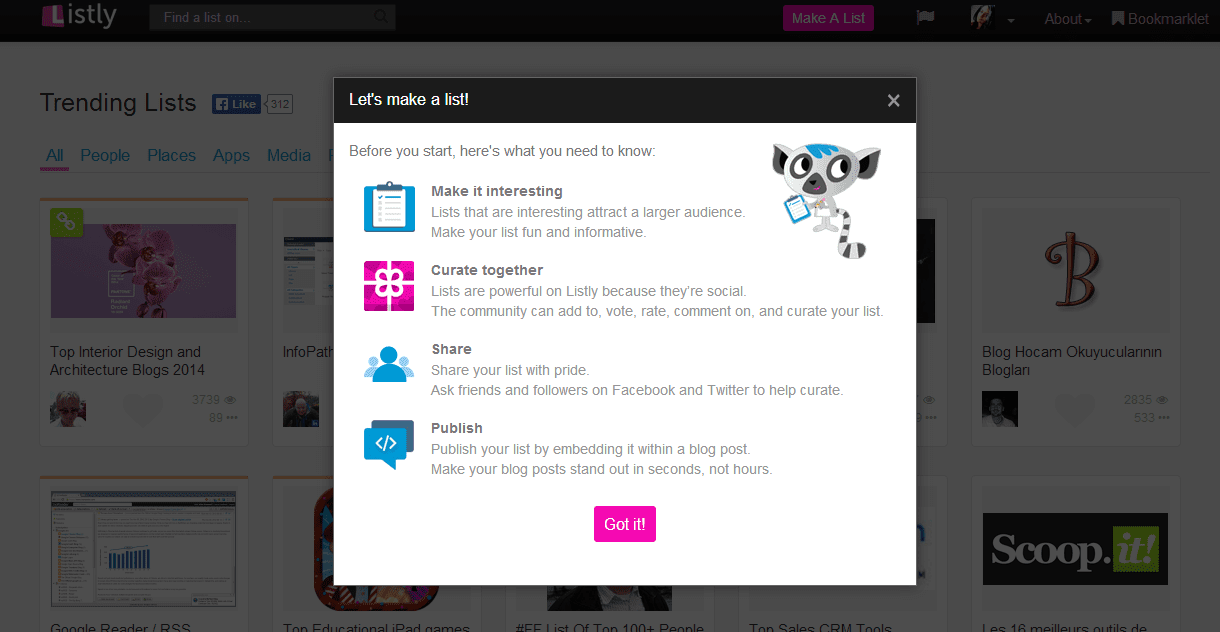The width and height of the screenshot is (1220, 632).
Task: Open the user avatar dropdown
Action: point(992,18)
